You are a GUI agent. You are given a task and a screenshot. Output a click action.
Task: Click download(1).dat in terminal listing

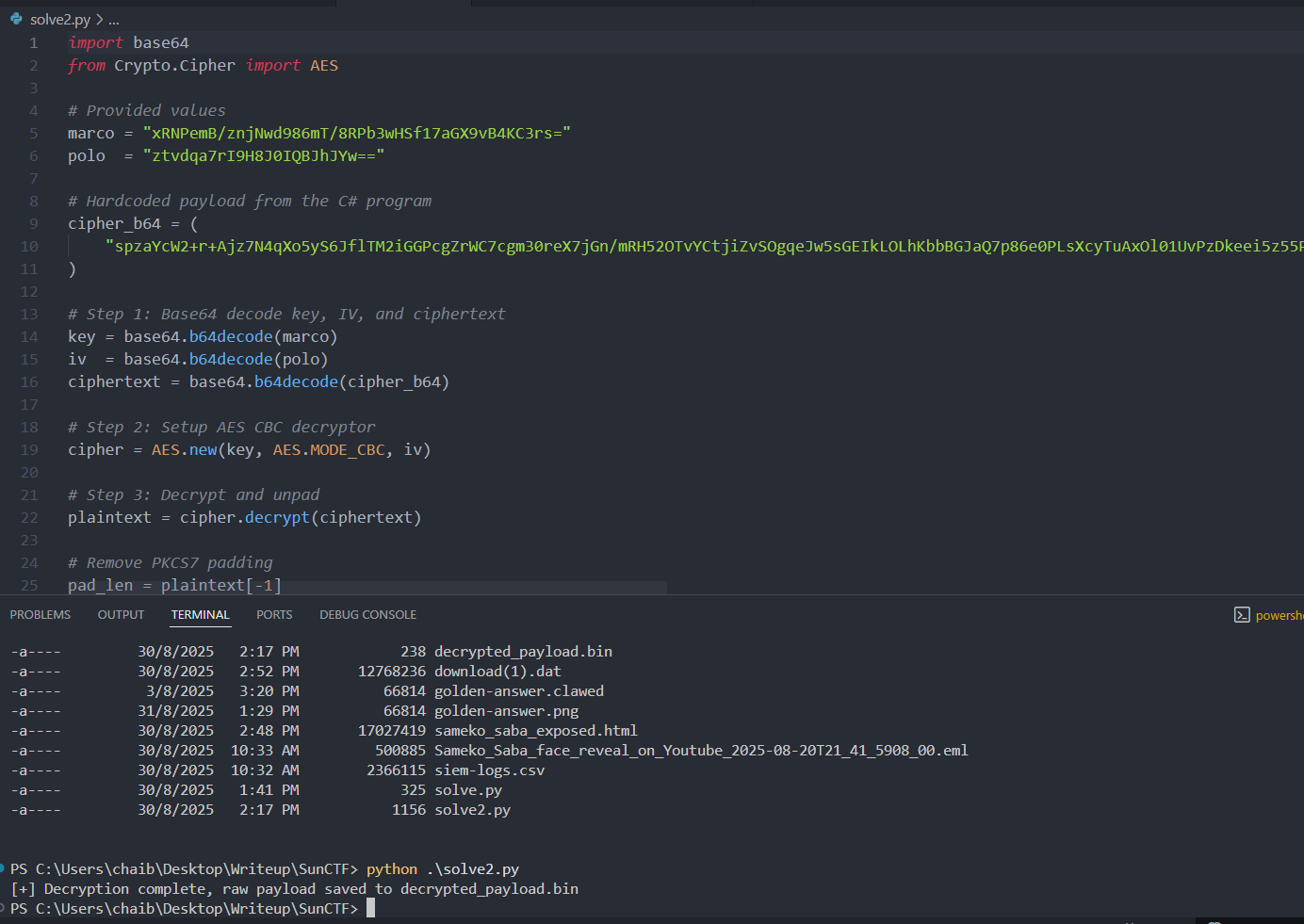(x=497, y=672)
